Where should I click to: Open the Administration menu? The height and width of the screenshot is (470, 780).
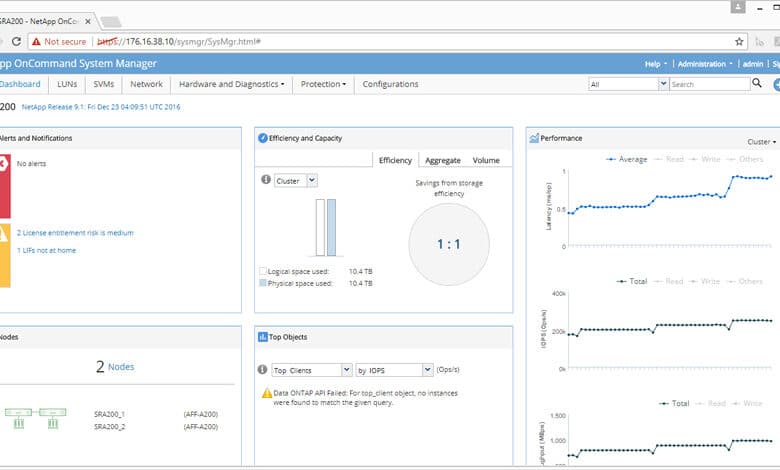click(705, 64)
